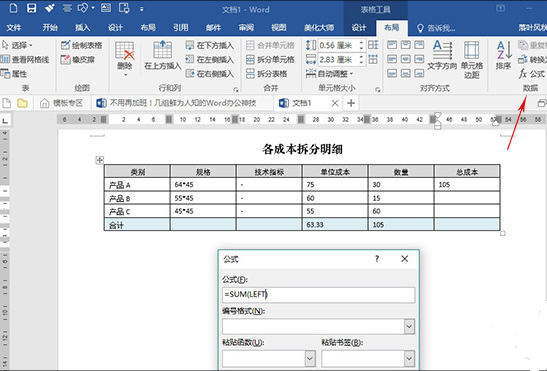Image resolution: width=547 pixels, height=371 pixels.
Task: Open the 审阅 (Review) tab
Action: 246,28
